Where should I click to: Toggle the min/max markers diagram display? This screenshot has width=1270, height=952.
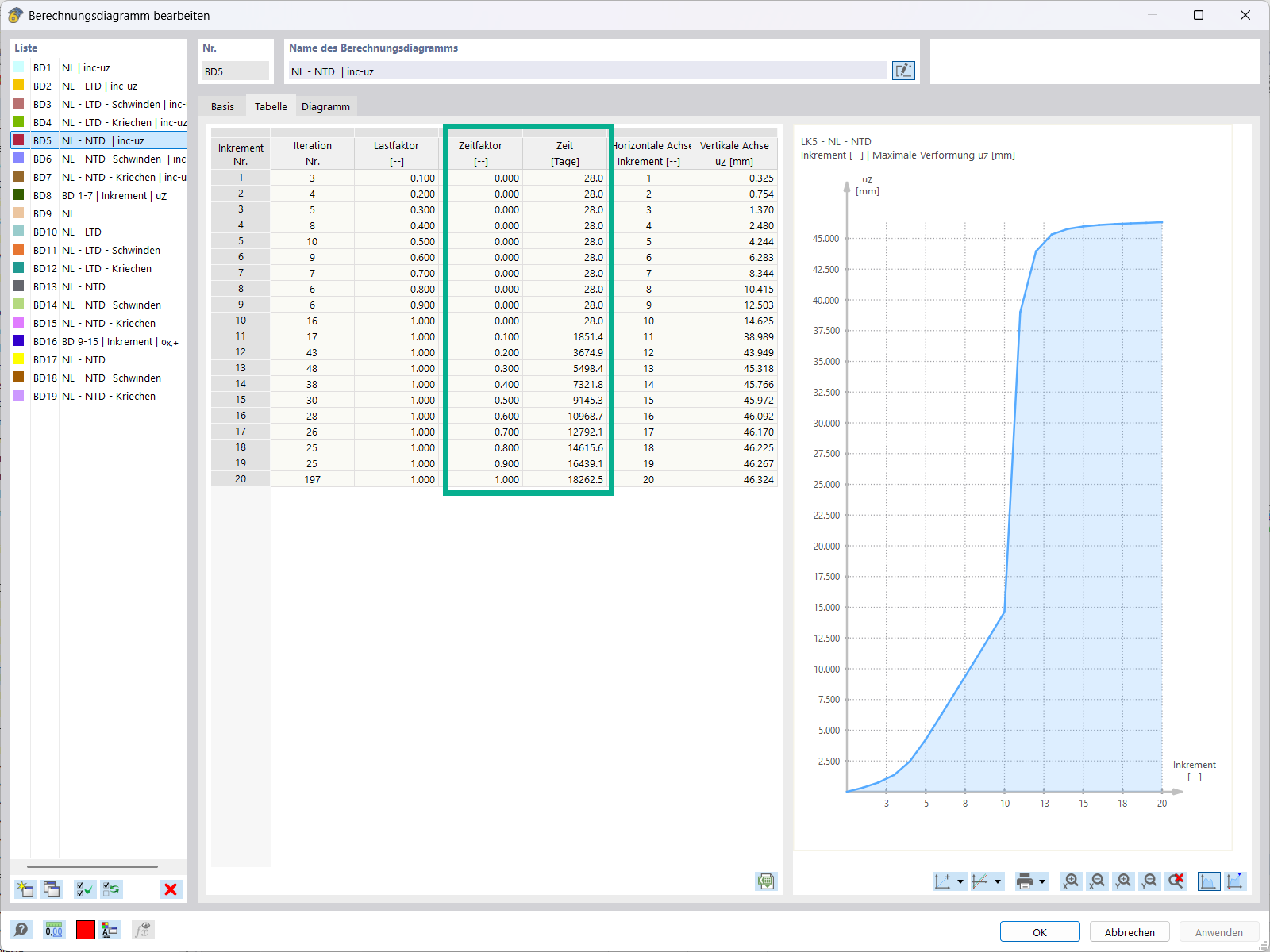(x=1235, y=881)
